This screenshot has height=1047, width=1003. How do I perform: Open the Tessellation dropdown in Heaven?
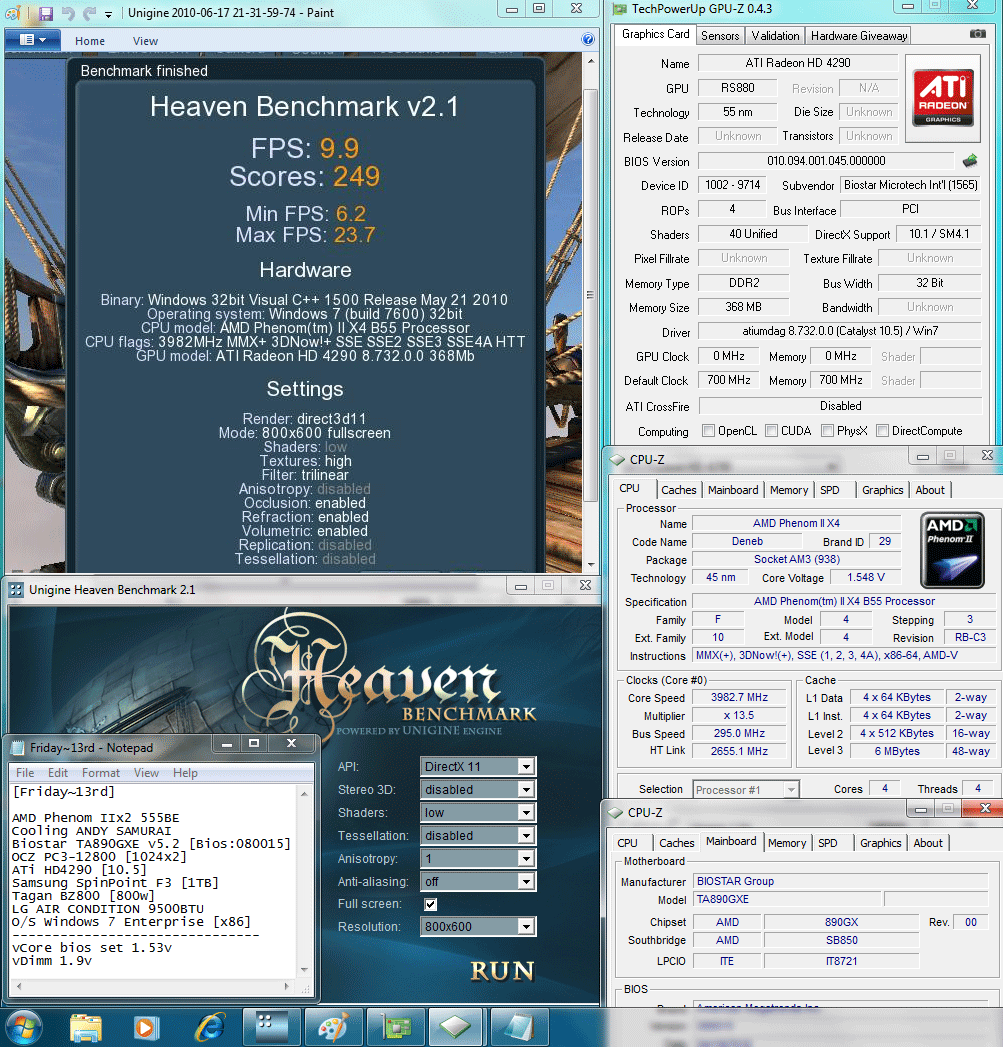477,836
